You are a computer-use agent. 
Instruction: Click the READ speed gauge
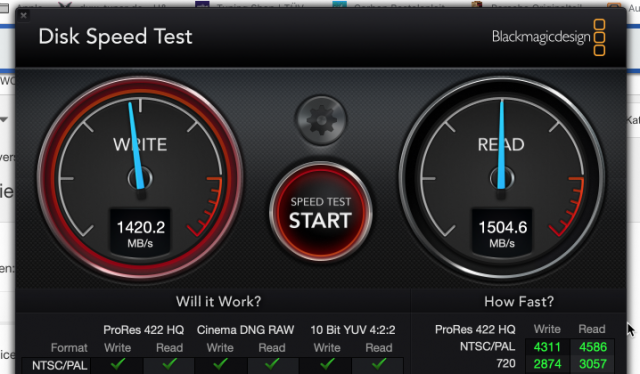point(502,178)
